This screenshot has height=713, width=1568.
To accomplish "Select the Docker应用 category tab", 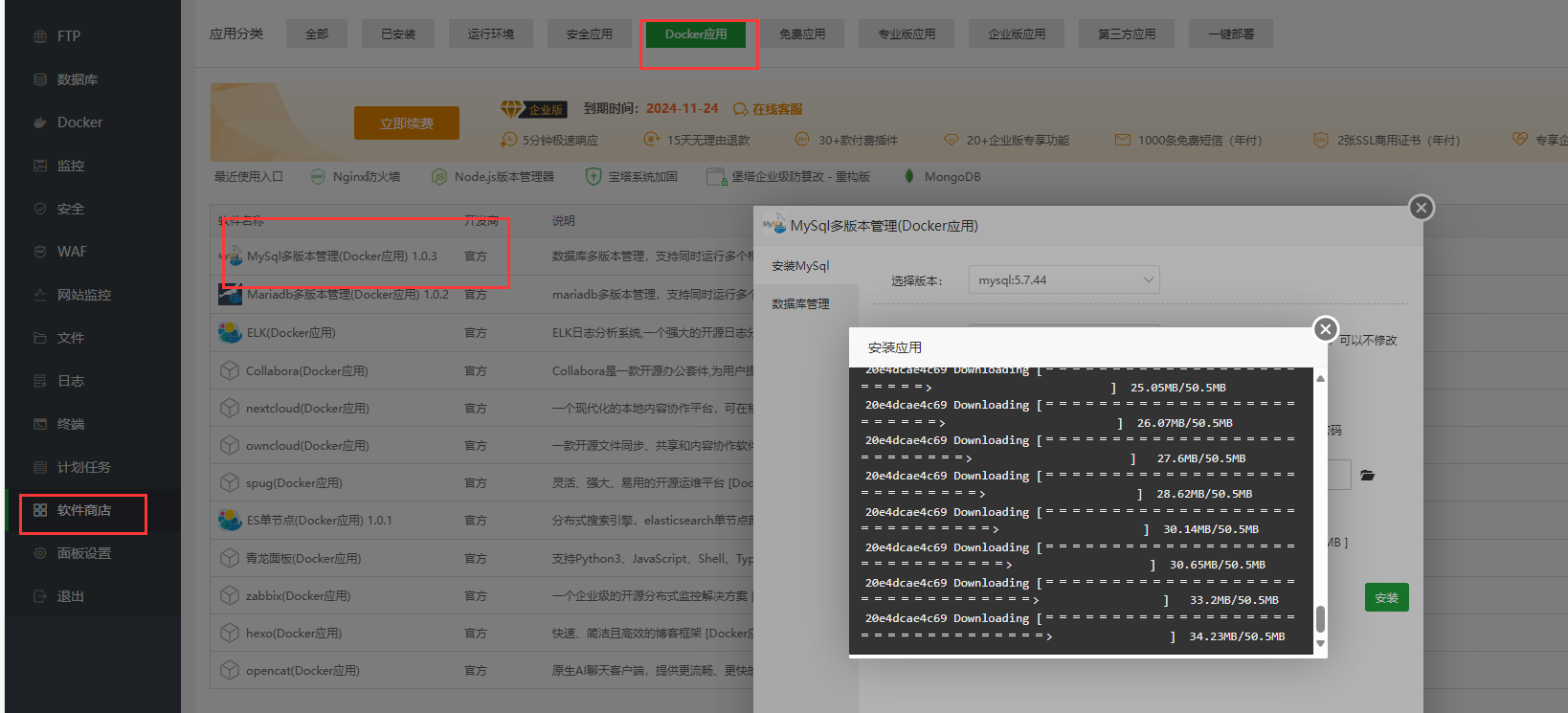I will pyautogui.click(x=696, y=33).
